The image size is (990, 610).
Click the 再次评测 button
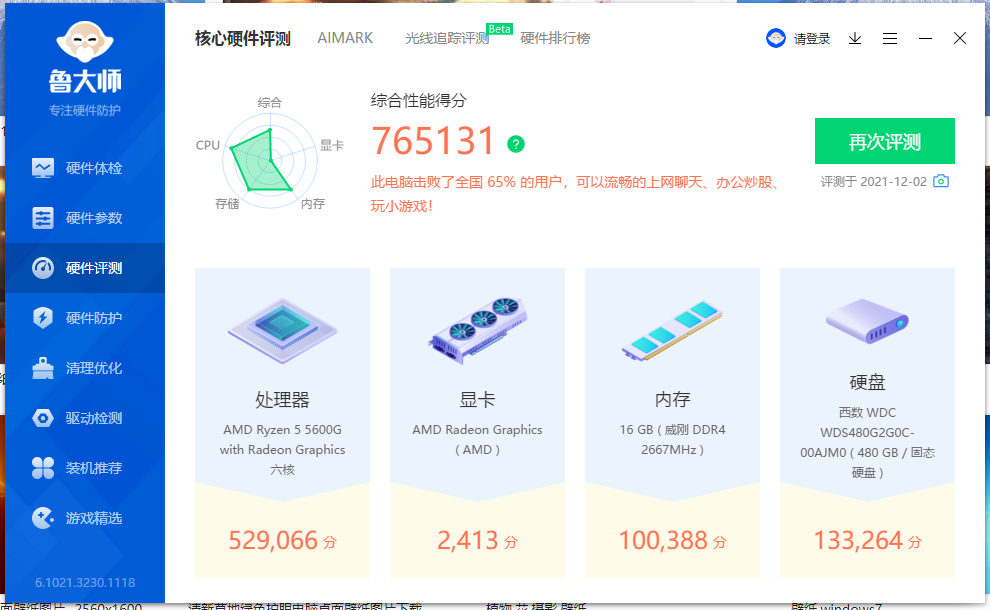(x=885, y=141)
